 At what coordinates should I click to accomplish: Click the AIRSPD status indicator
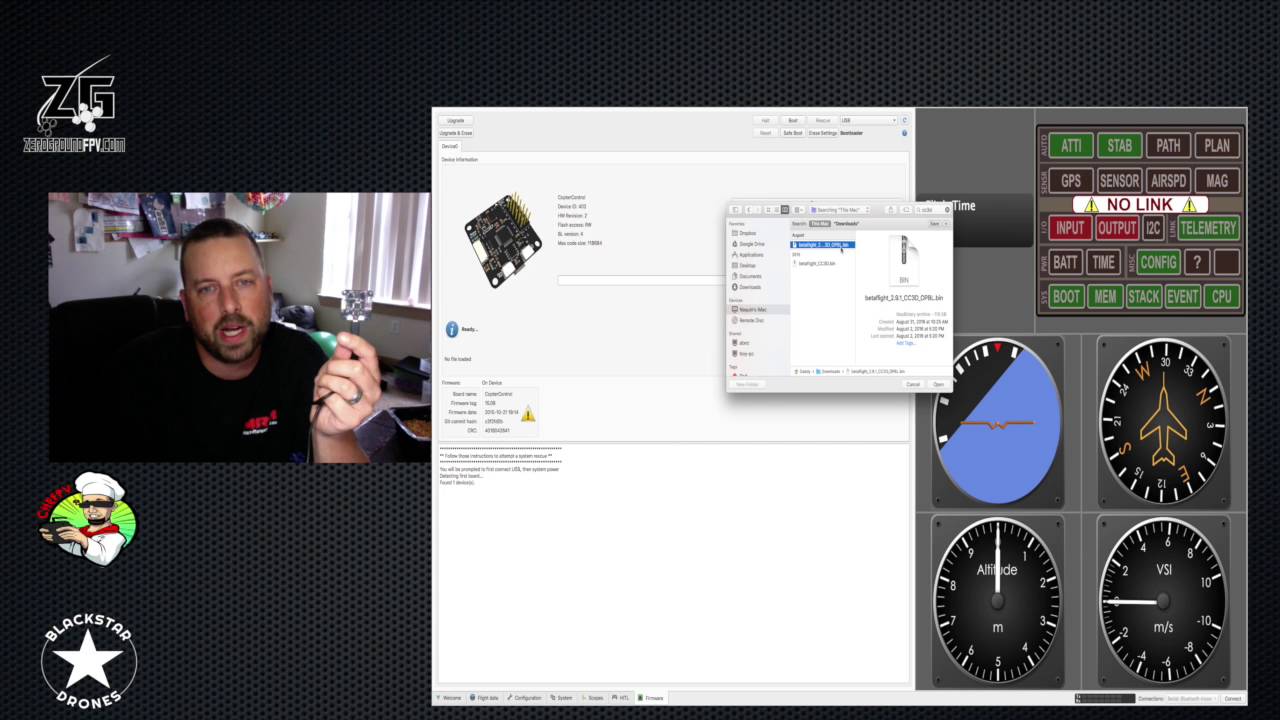(x=1168, y=181)
